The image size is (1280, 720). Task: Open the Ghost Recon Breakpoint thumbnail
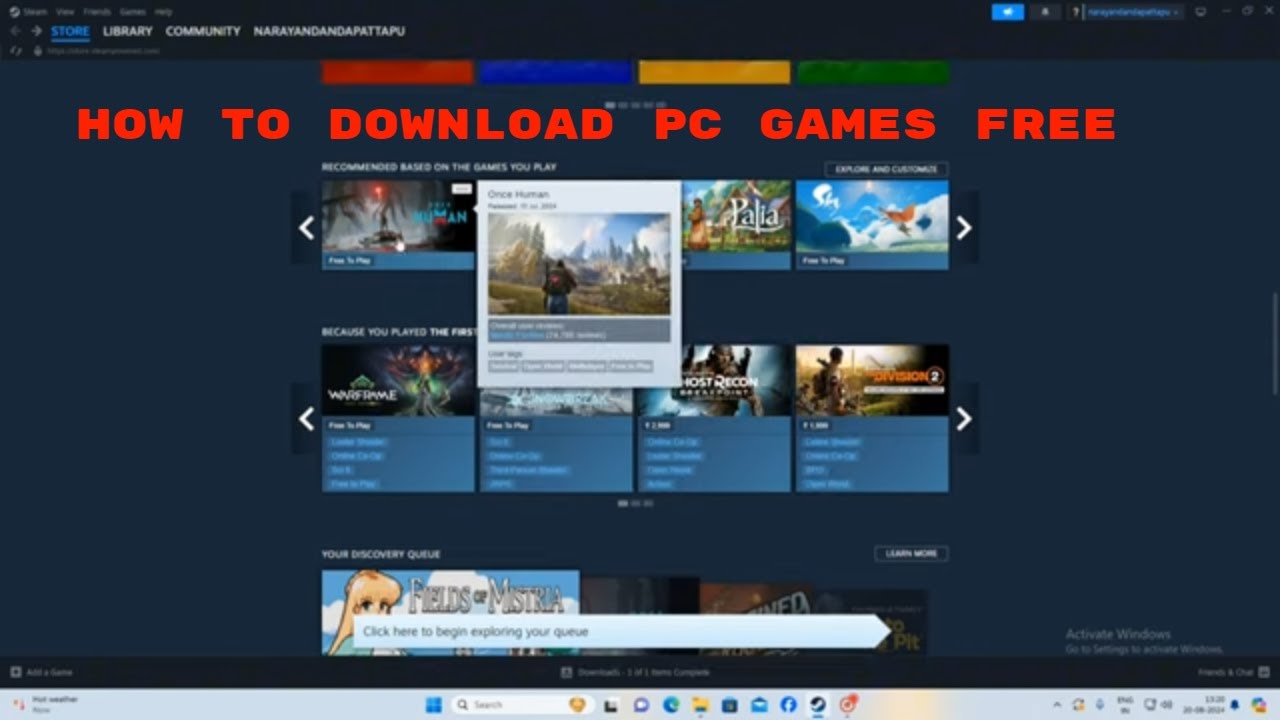pos(736,380)
